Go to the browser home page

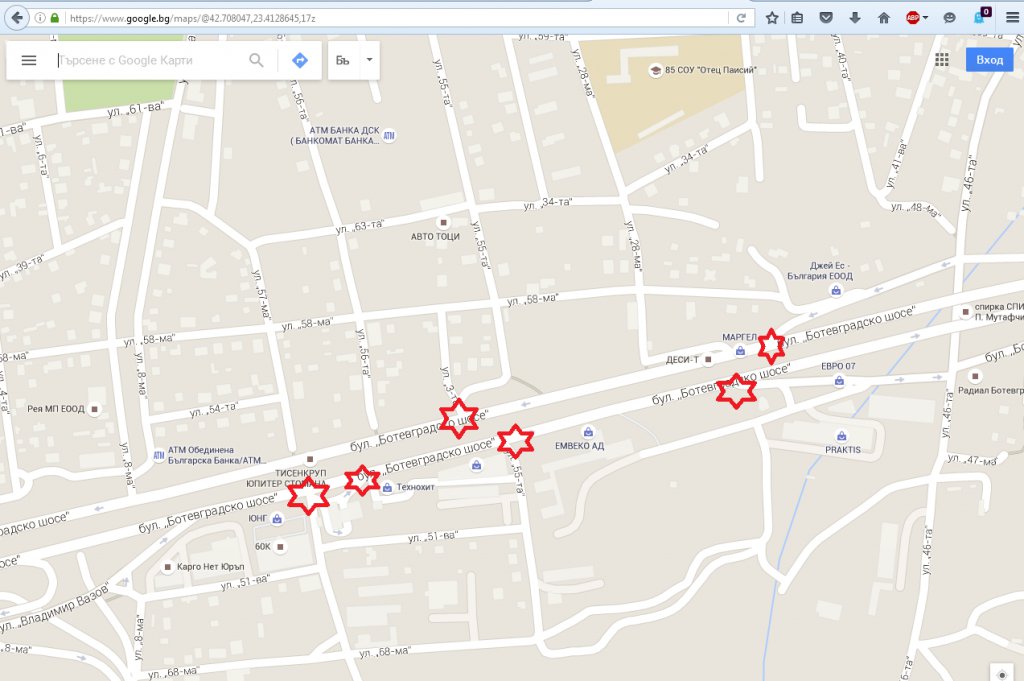[884, 18]
